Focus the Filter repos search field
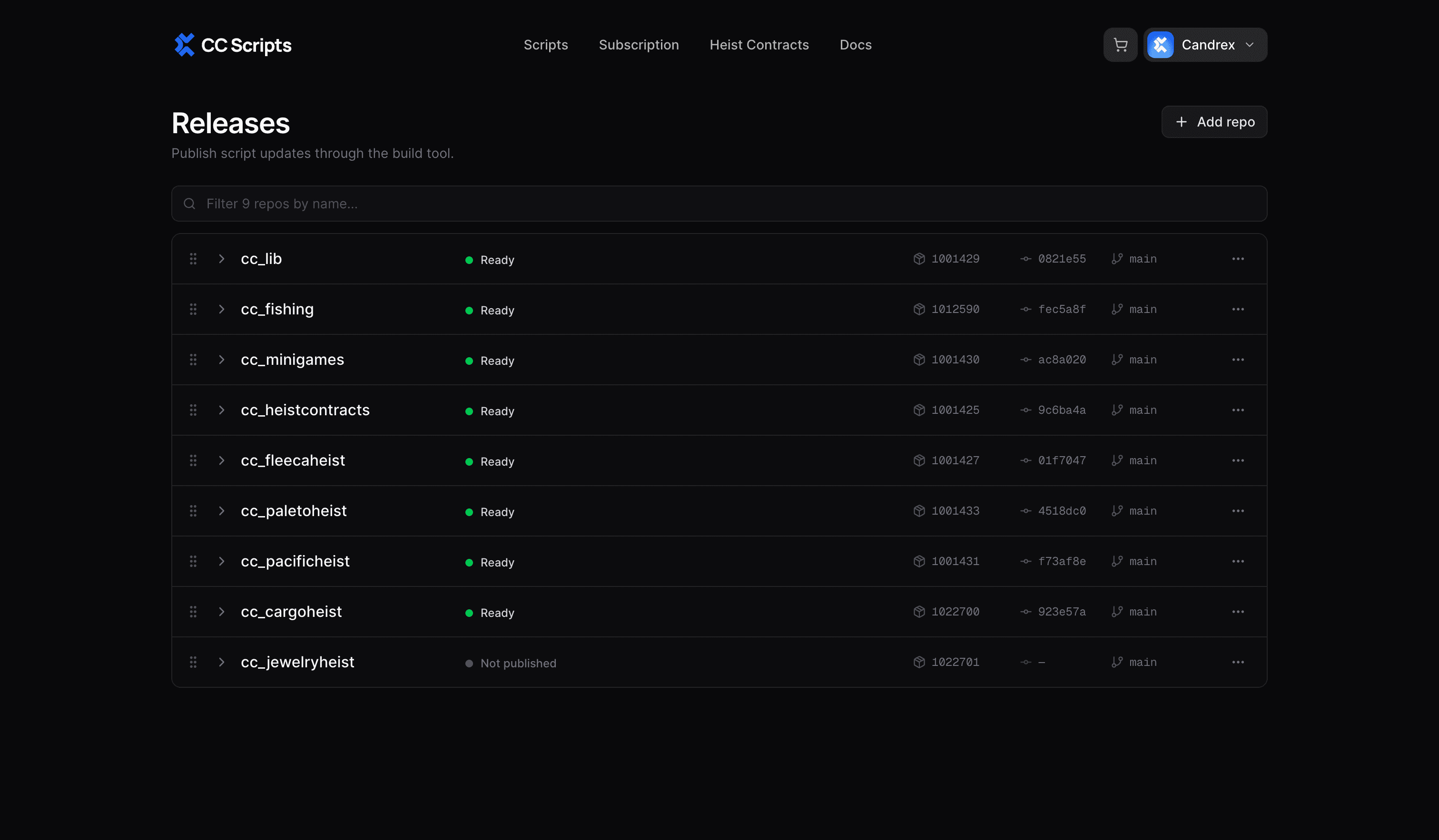1439x840 pixels. point(719,204)
